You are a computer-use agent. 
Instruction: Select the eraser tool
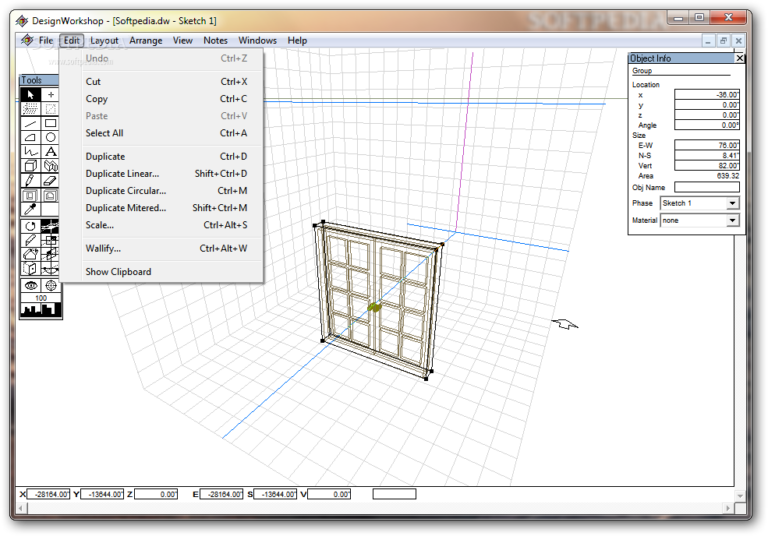click(x=51, y=181)
